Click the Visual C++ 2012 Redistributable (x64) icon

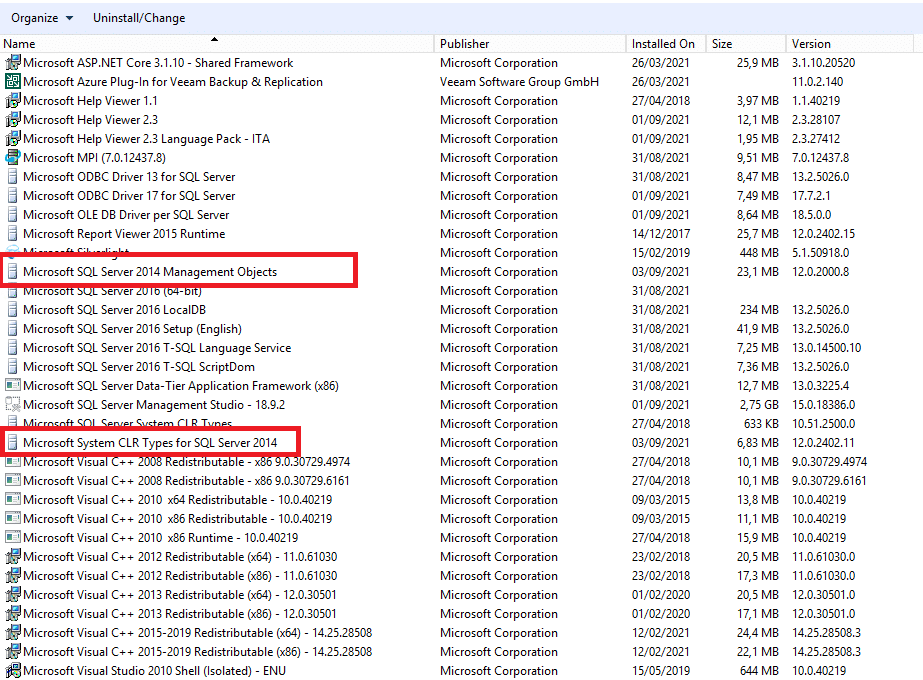pyautogui.click(x=12, y=556)
